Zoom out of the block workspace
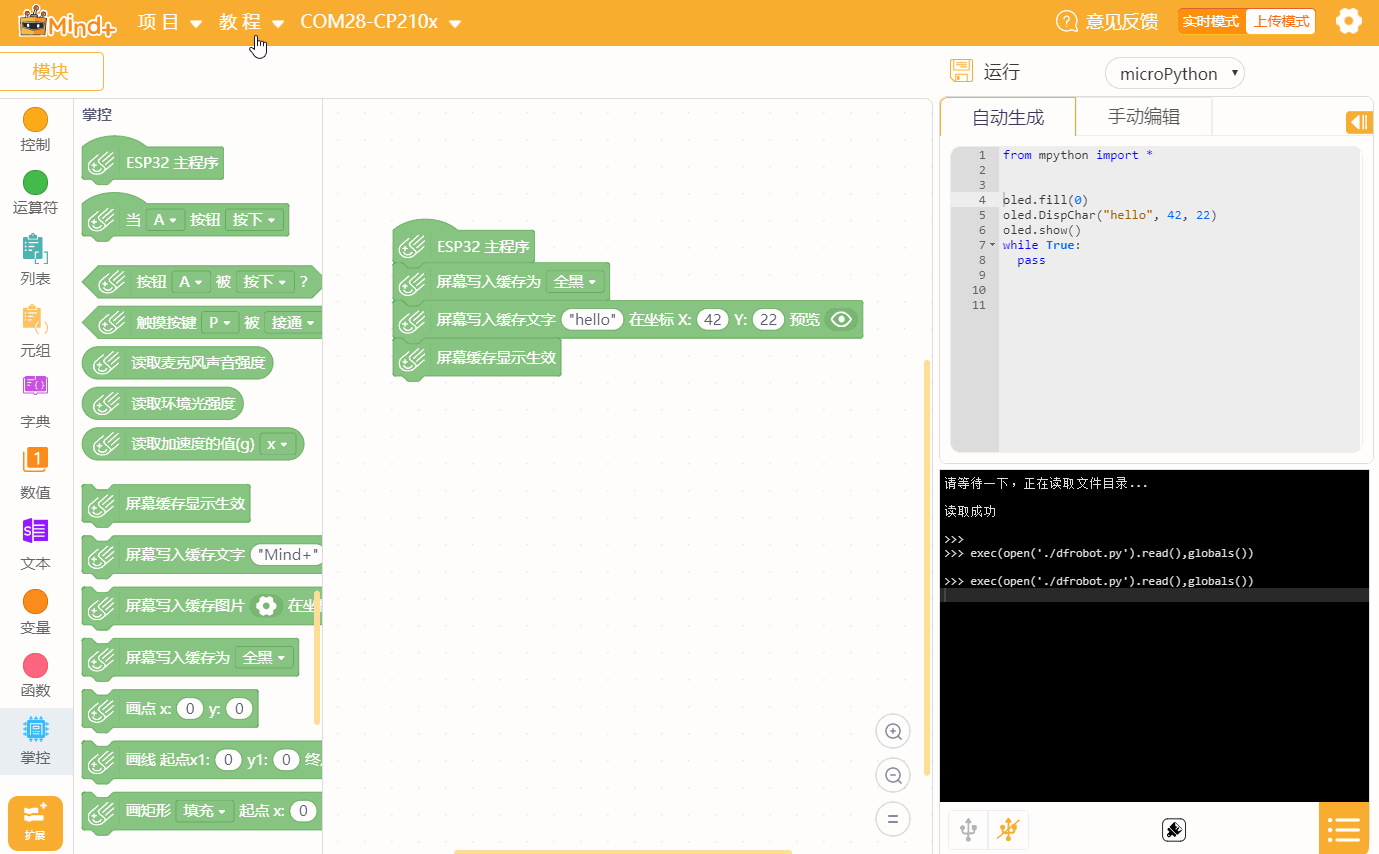 (892, 775)
